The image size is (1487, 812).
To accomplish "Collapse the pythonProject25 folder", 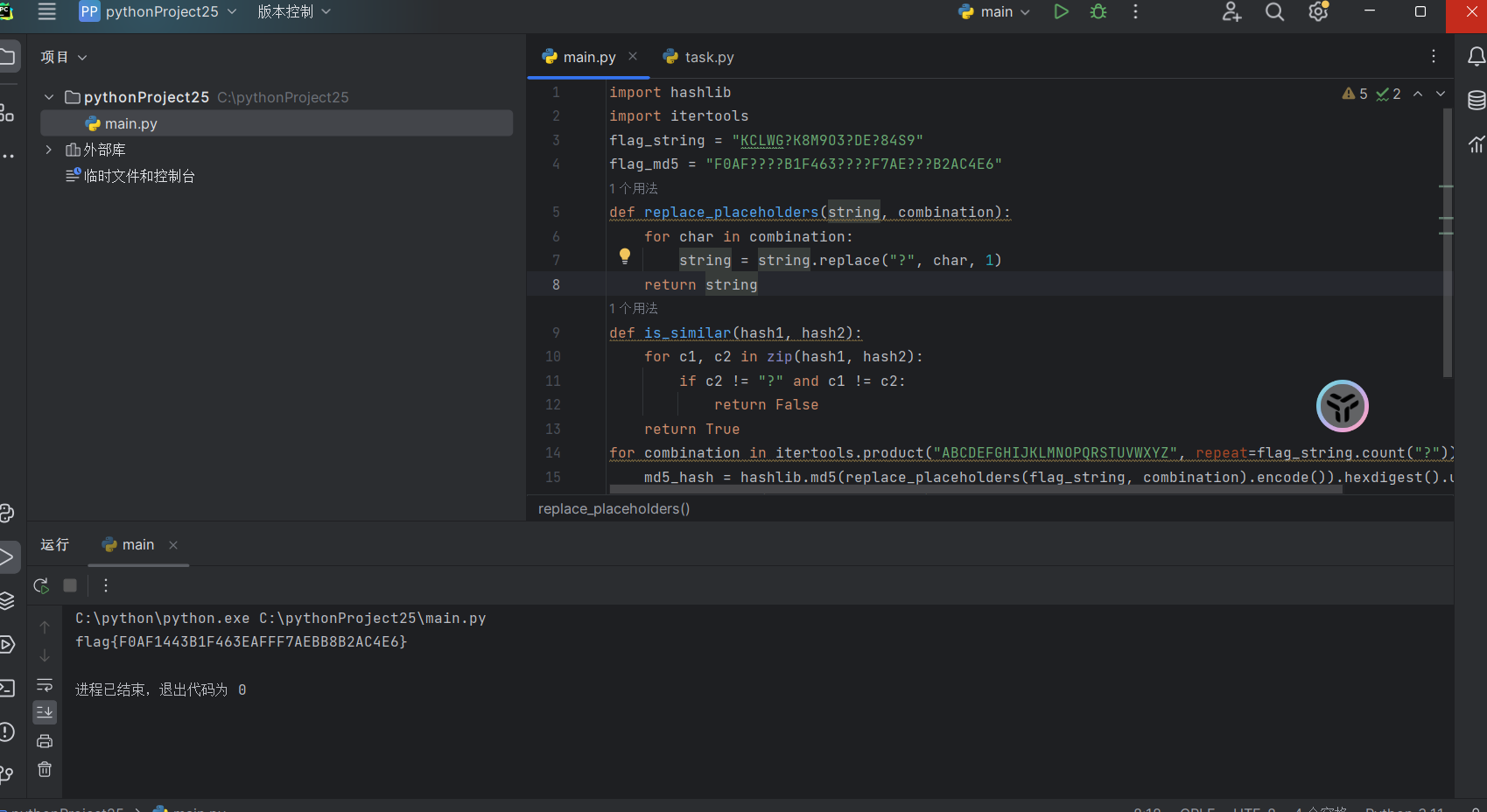I will tap(49, 97).
